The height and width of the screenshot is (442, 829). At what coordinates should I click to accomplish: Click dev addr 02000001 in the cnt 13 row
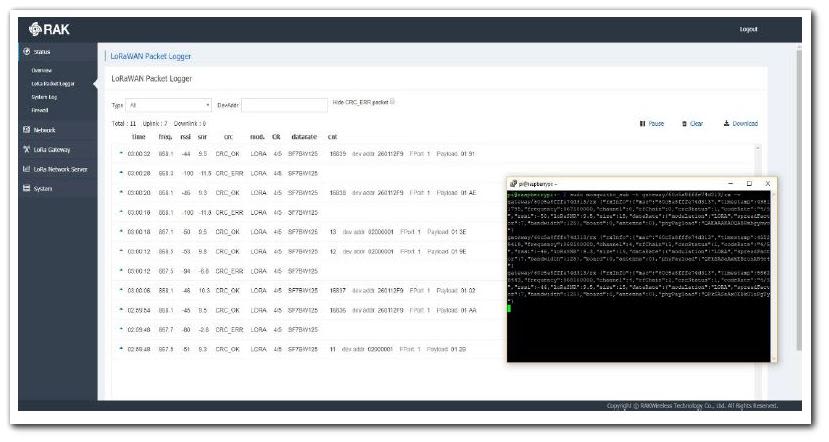381,232
